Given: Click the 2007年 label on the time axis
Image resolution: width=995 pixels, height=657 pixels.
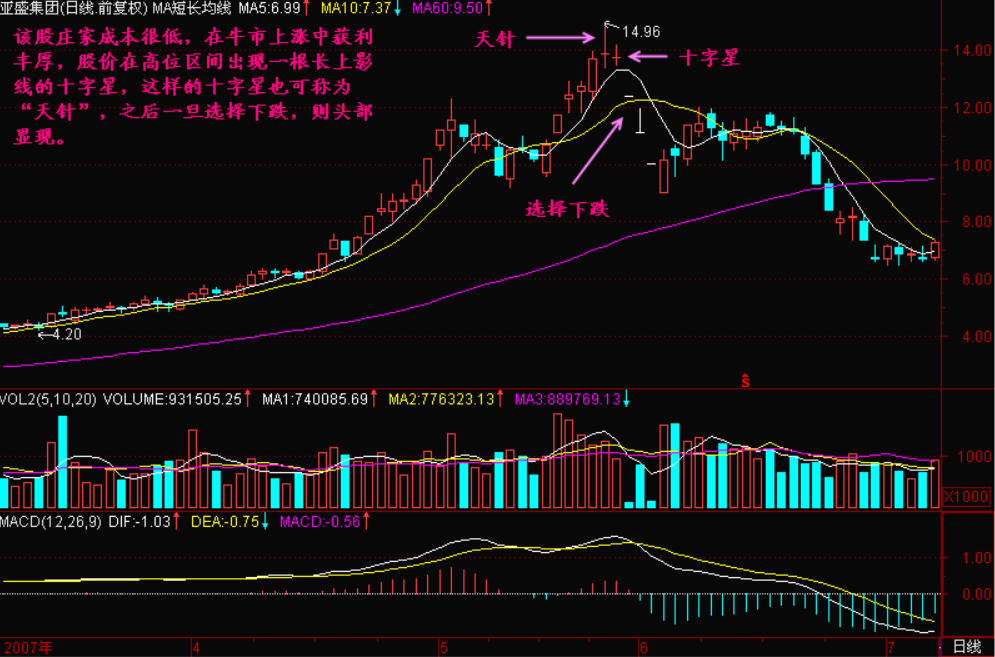Looking at the screenshot, I should (x=27, y=647).
